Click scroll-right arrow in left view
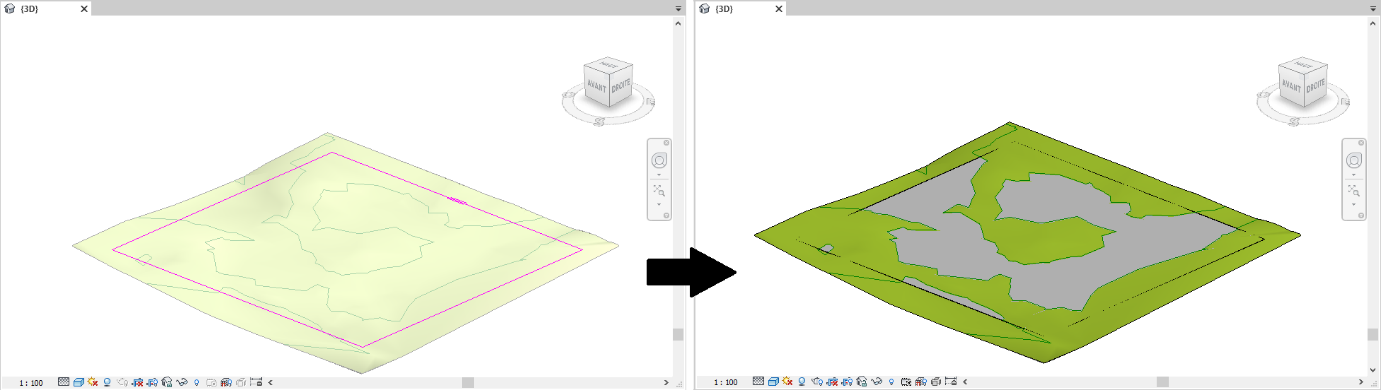Screen dimensions: 1381x390 (667, 382)
